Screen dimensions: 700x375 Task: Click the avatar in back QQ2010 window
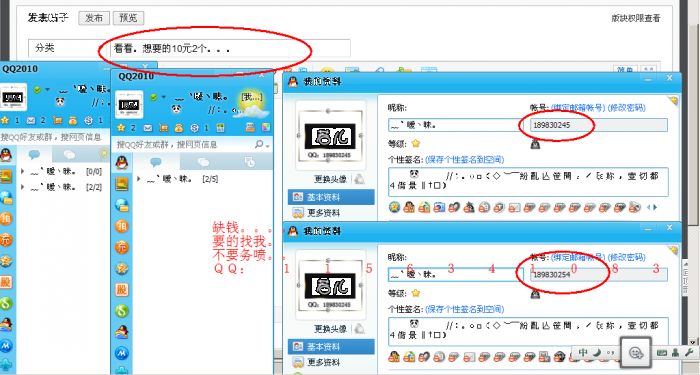(13, 97)
